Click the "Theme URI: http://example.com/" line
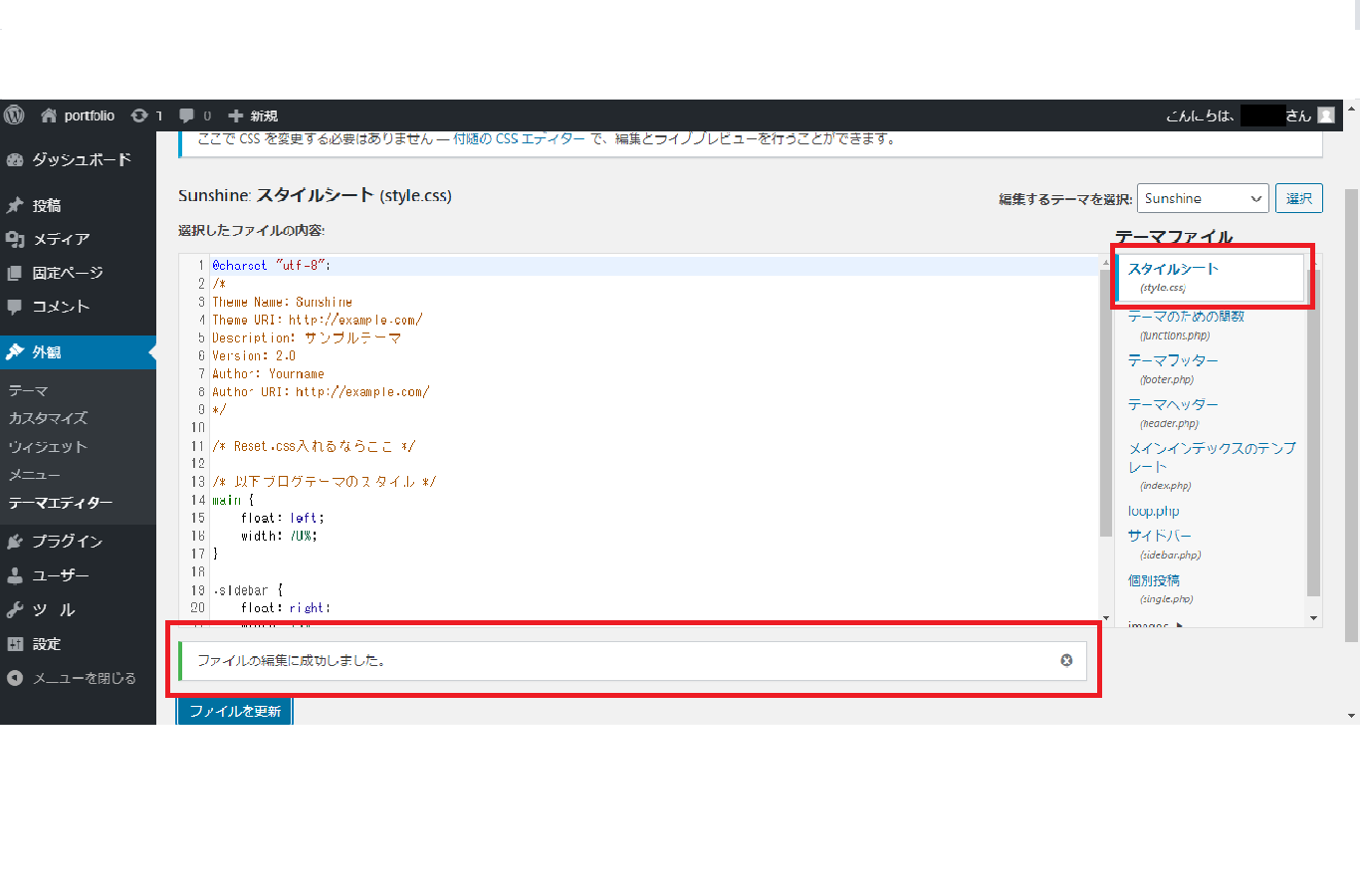 (318, 320)
